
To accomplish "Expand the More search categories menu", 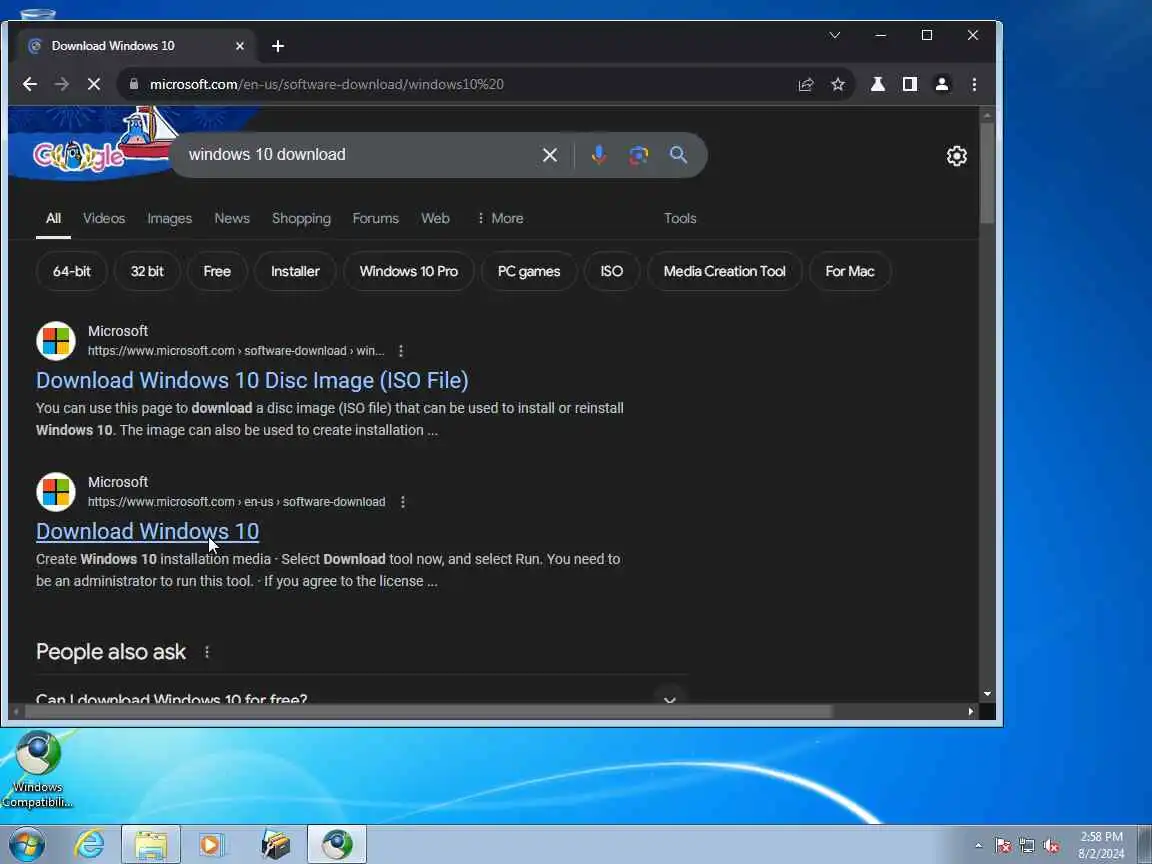I will click(x=500, y=218).
